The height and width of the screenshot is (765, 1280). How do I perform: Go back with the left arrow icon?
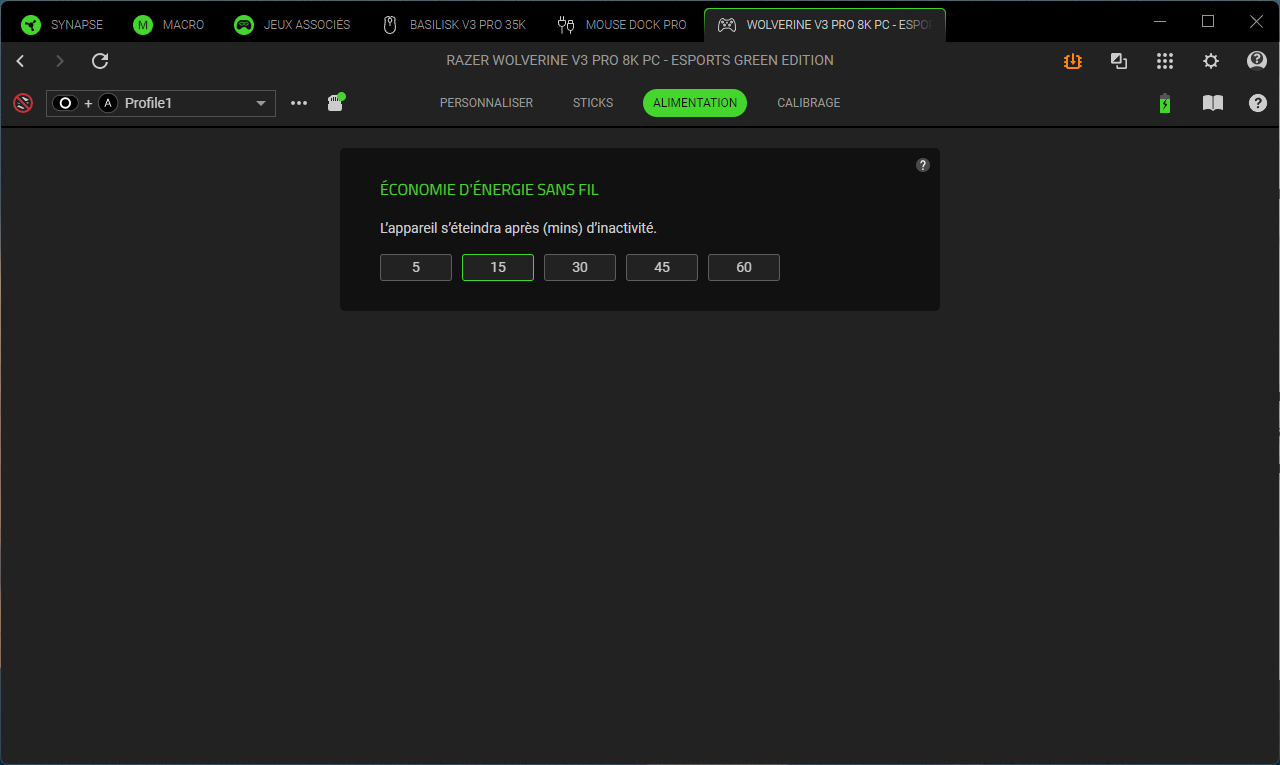pyautogui.click(x=21, y=61)
